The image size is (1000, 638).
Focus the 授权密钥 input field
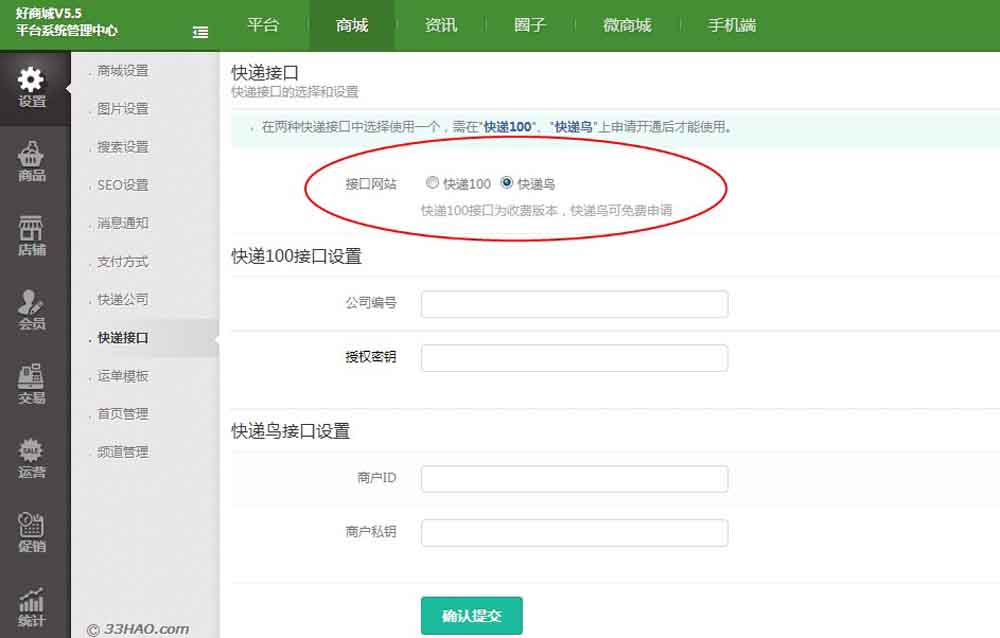click(574, 358)
